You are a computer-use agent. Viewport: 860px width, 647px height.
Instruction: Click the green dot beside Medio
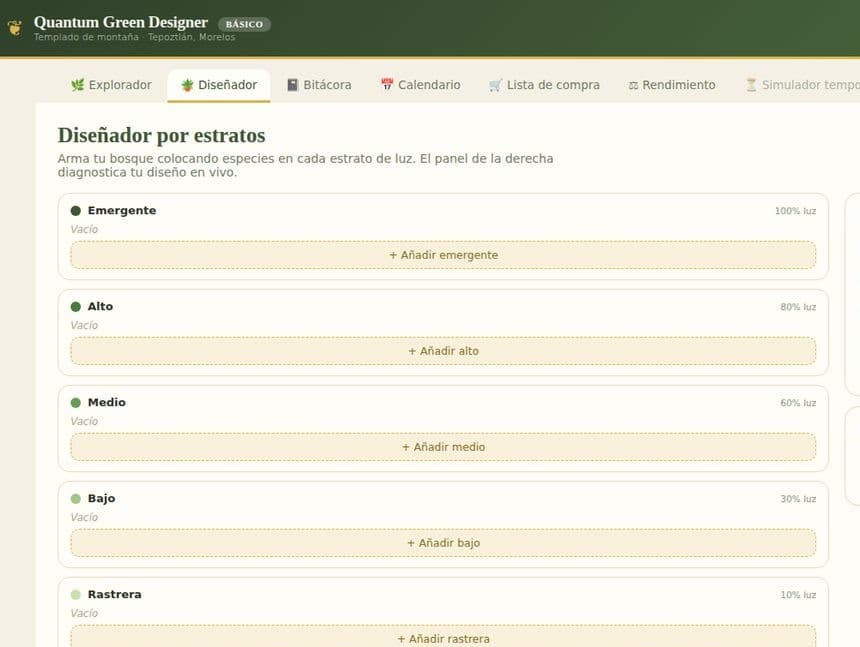76,402
